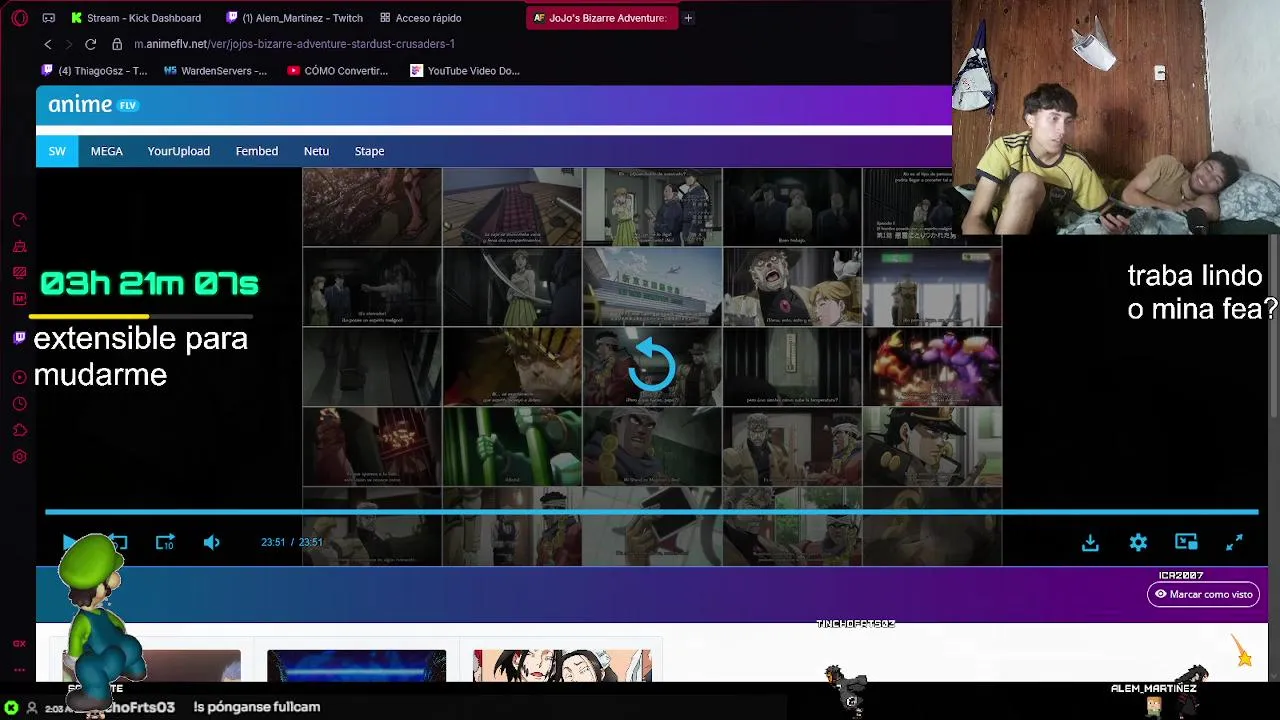This screenshot has height=720, width=1280.
Task: Open ThiagoGsz Twitch bookmark
Action: [94, 71]
